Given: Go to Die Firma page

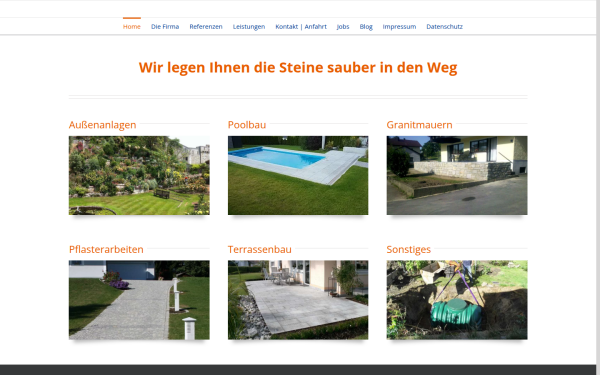Looking at the screenshot, I should (x=165, y=26).
